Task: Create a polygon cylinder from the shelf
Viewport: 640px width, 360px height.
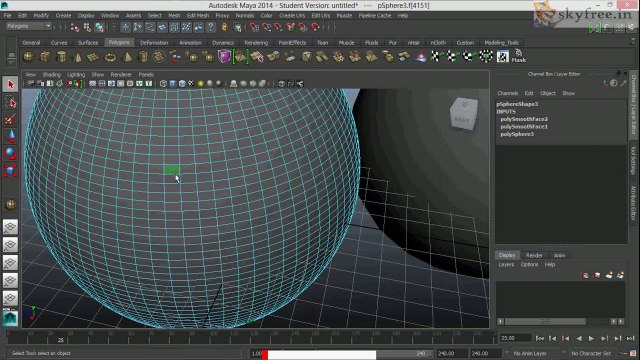Action: tap(61, 57)
